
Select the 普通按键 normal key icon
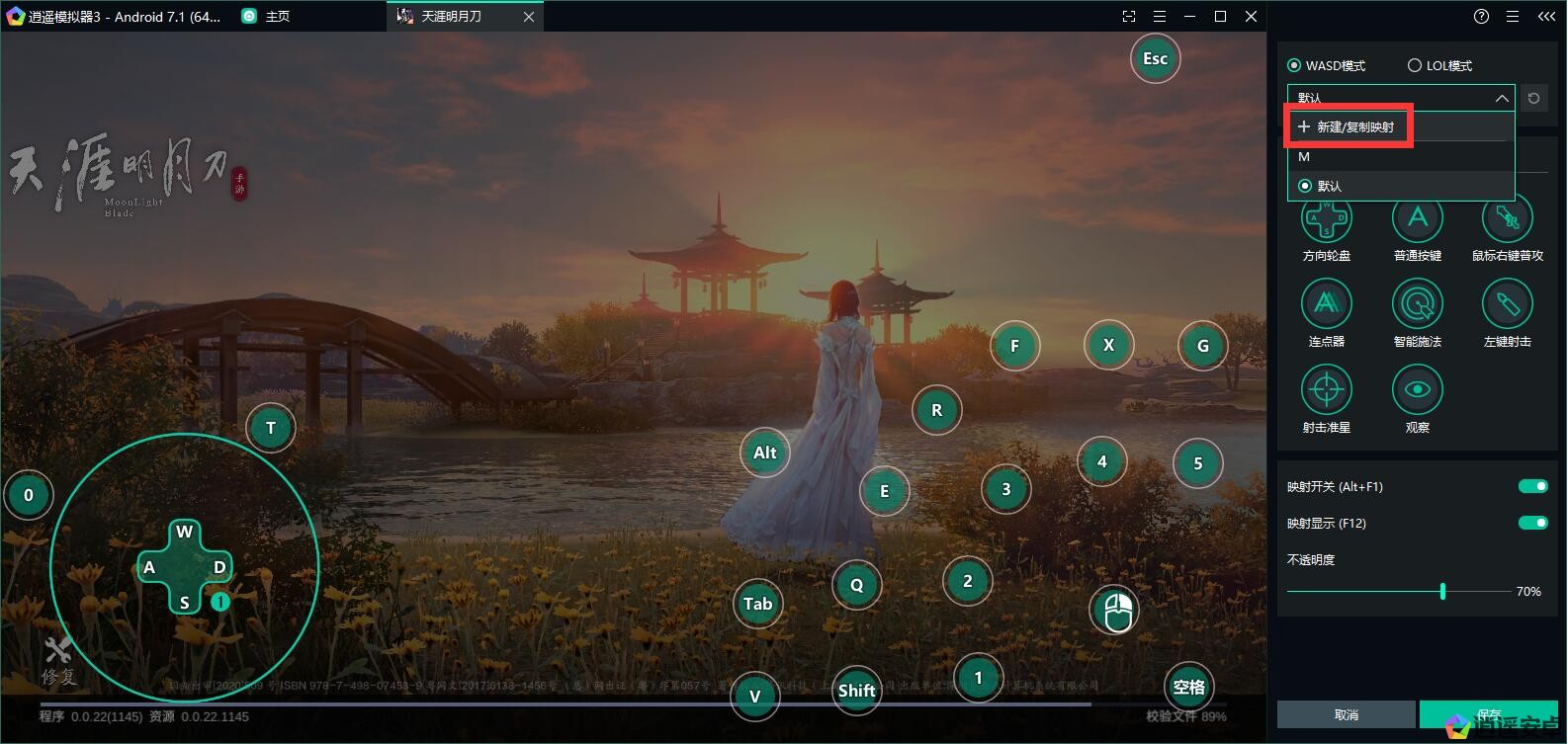[1417, 219]
